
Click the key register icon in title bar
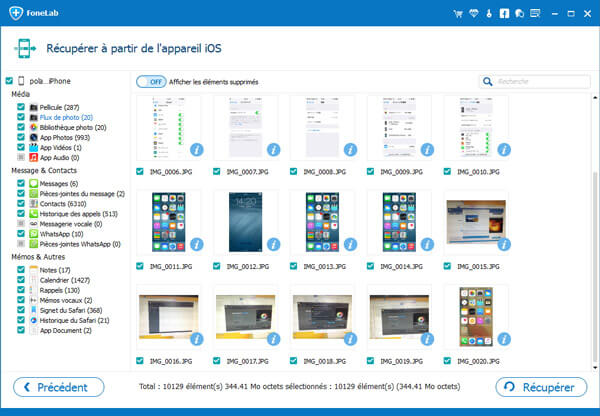tap(489, 13)
